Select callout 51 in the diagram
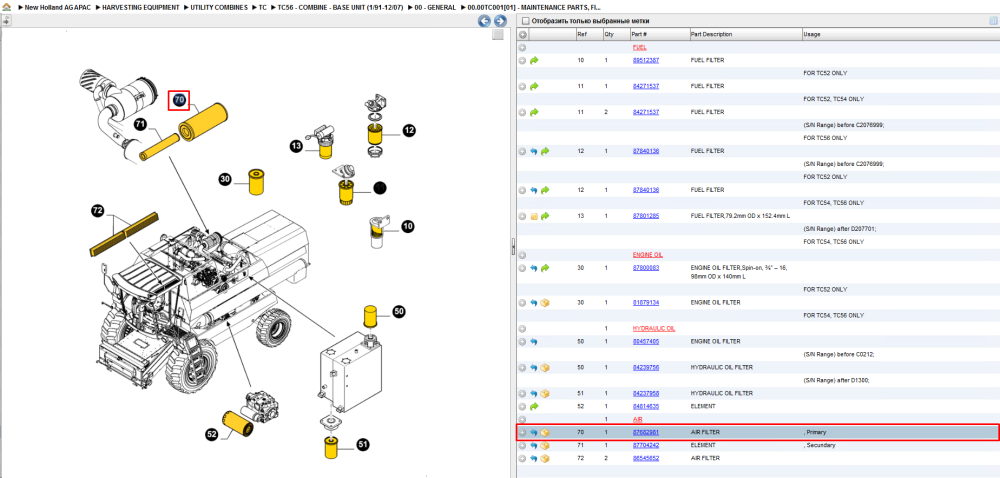 click(x=363, y=445)
